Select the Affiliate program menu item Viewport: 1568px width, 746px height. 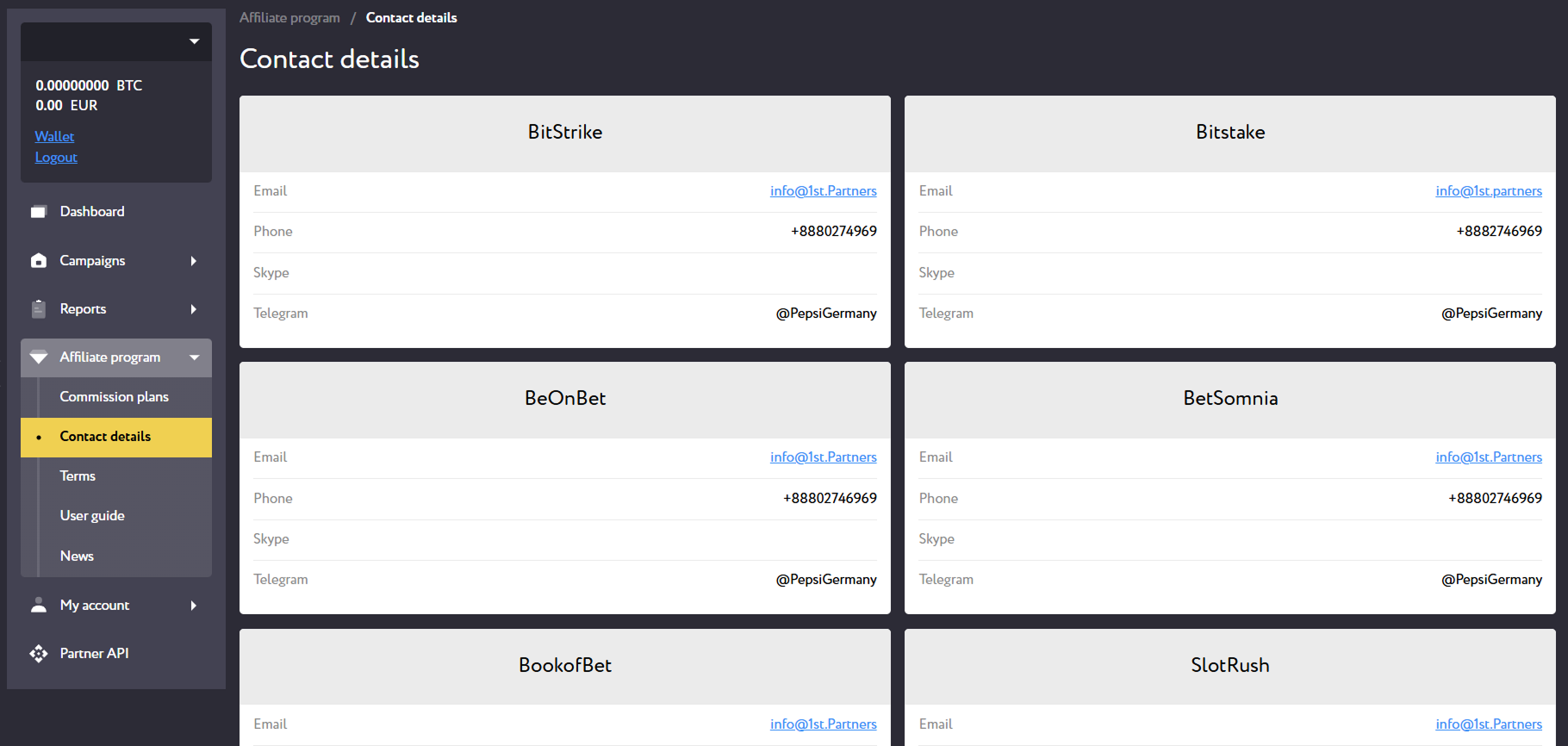coord(116,357)
